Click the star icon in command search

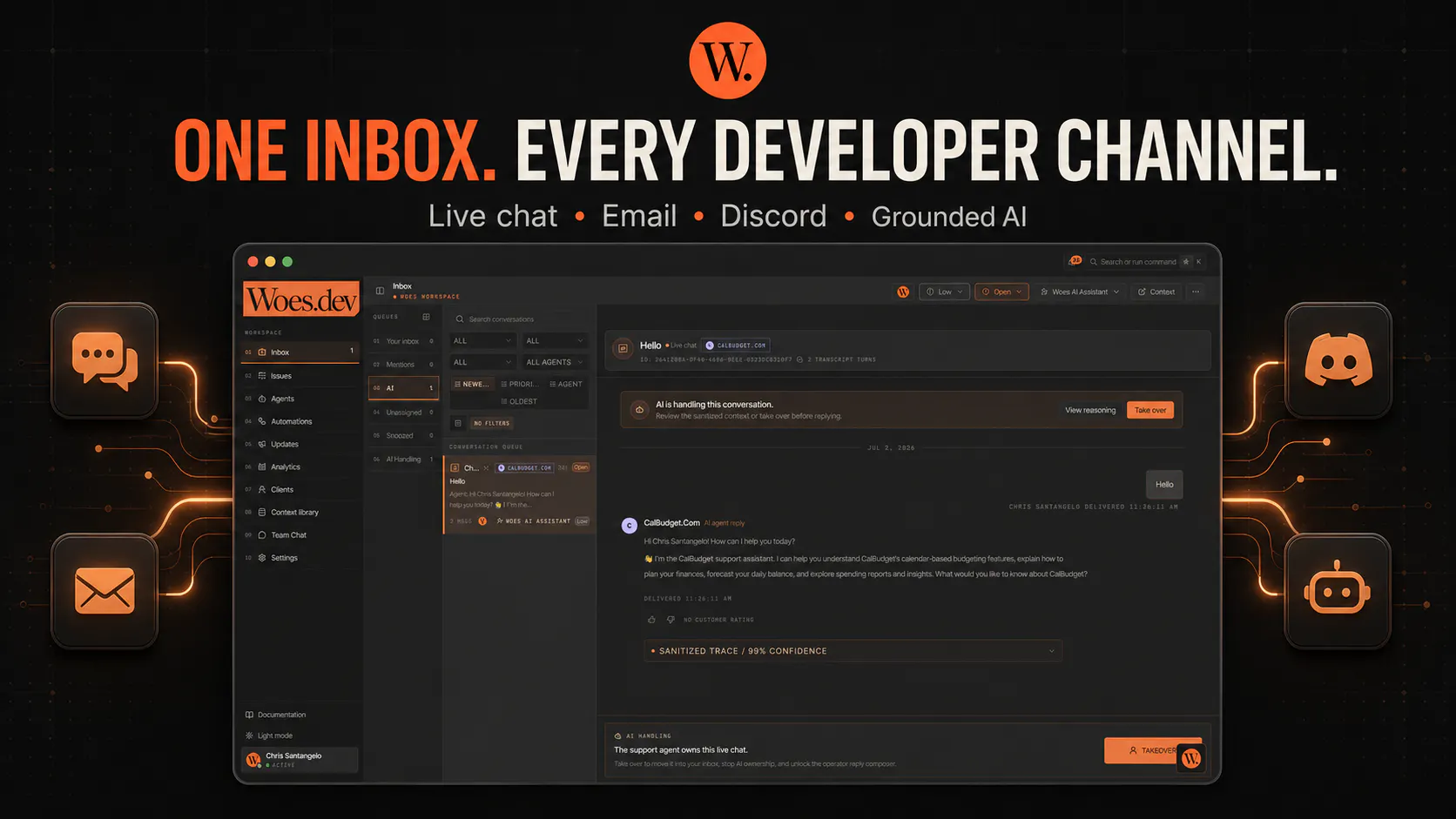[1185, 261]
